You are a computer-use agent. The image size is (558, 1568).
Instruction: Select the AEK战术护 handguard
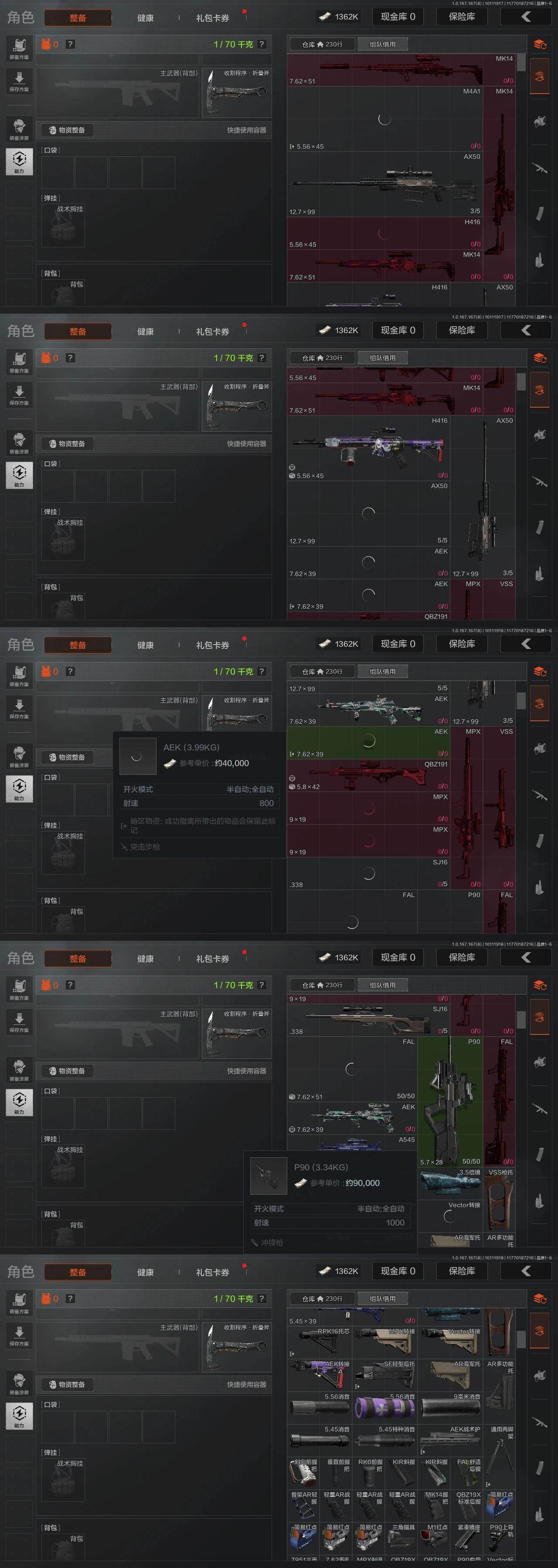pyautogui.click(x=451, y=1440)
